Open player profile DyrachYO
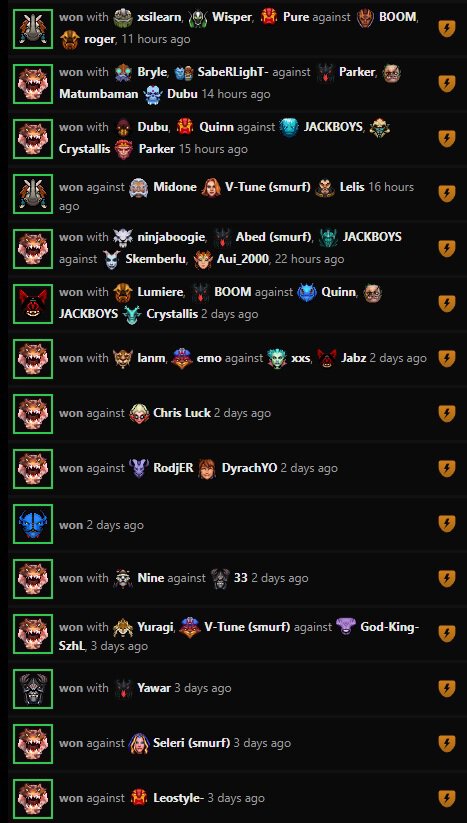The image size is (467, 823). coord(249,468)
